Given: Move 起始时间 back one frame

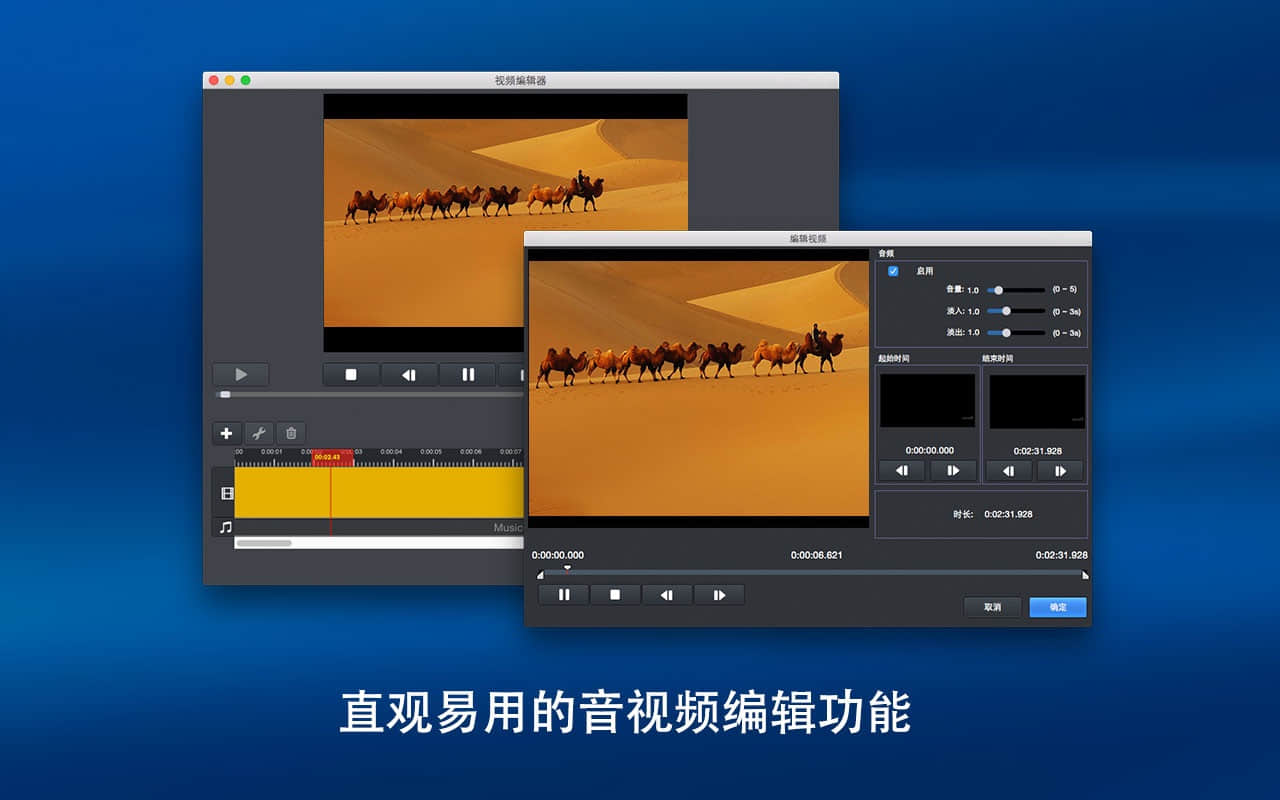Looking at the screenshot, I should (902, 471).
